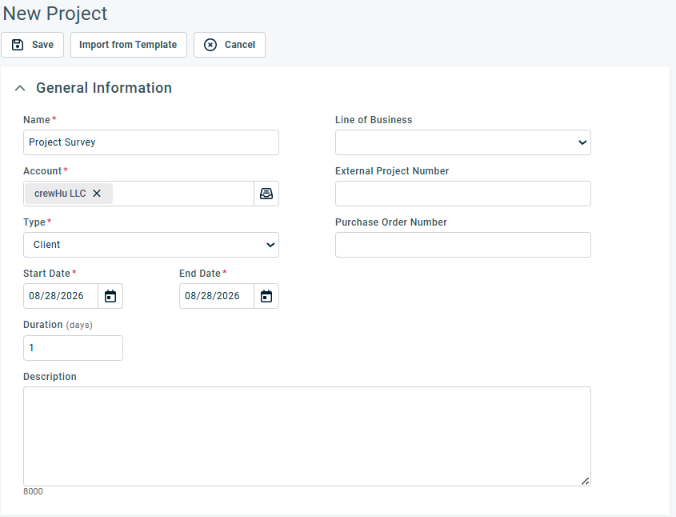Viewport: 676px width, 517px height.
Task: Collapse the General Information section
Action: point(20,88)
